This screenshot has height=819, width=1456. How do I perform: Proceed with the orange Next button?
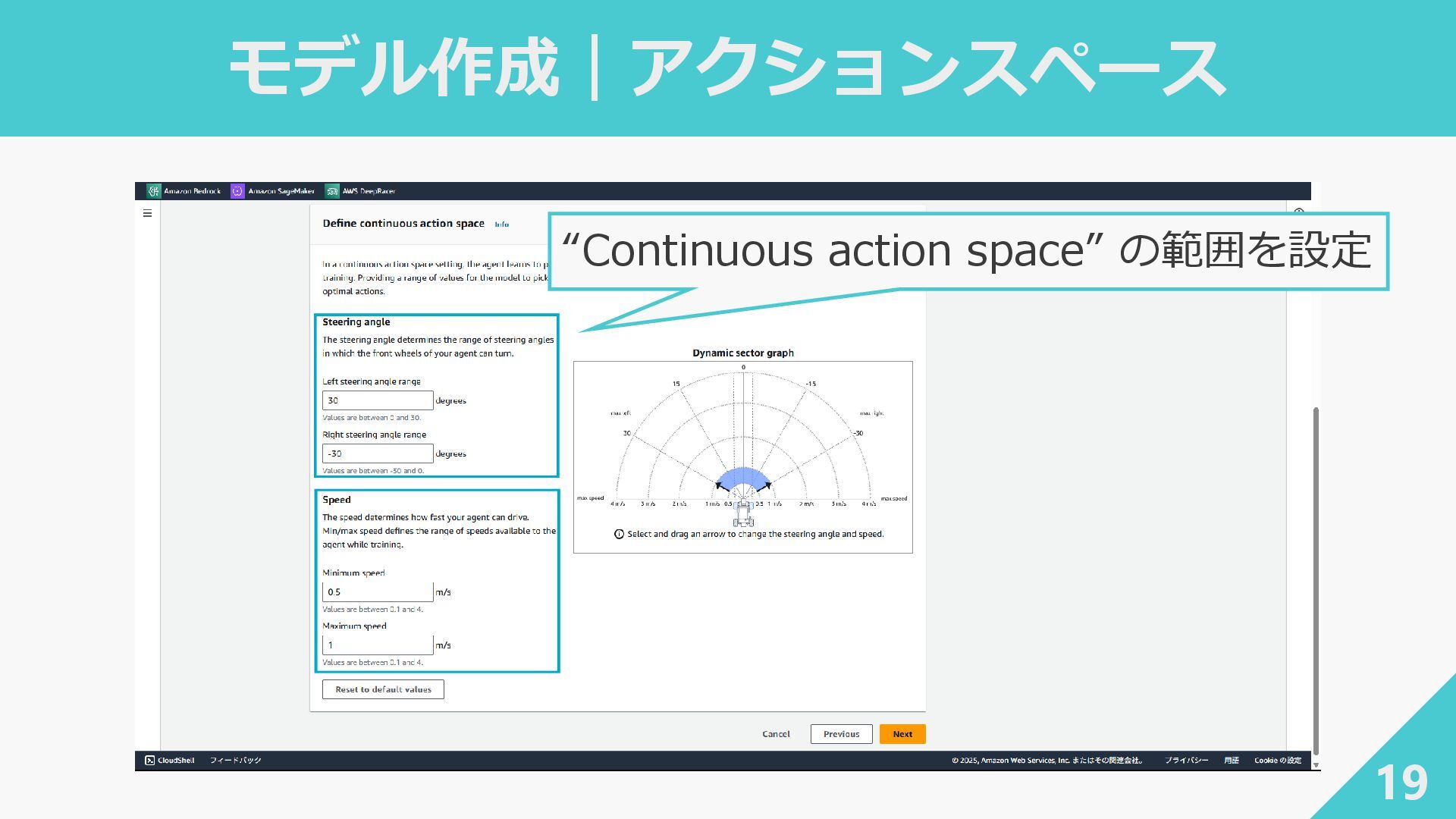pyautogui.click(x=902, y=734)
